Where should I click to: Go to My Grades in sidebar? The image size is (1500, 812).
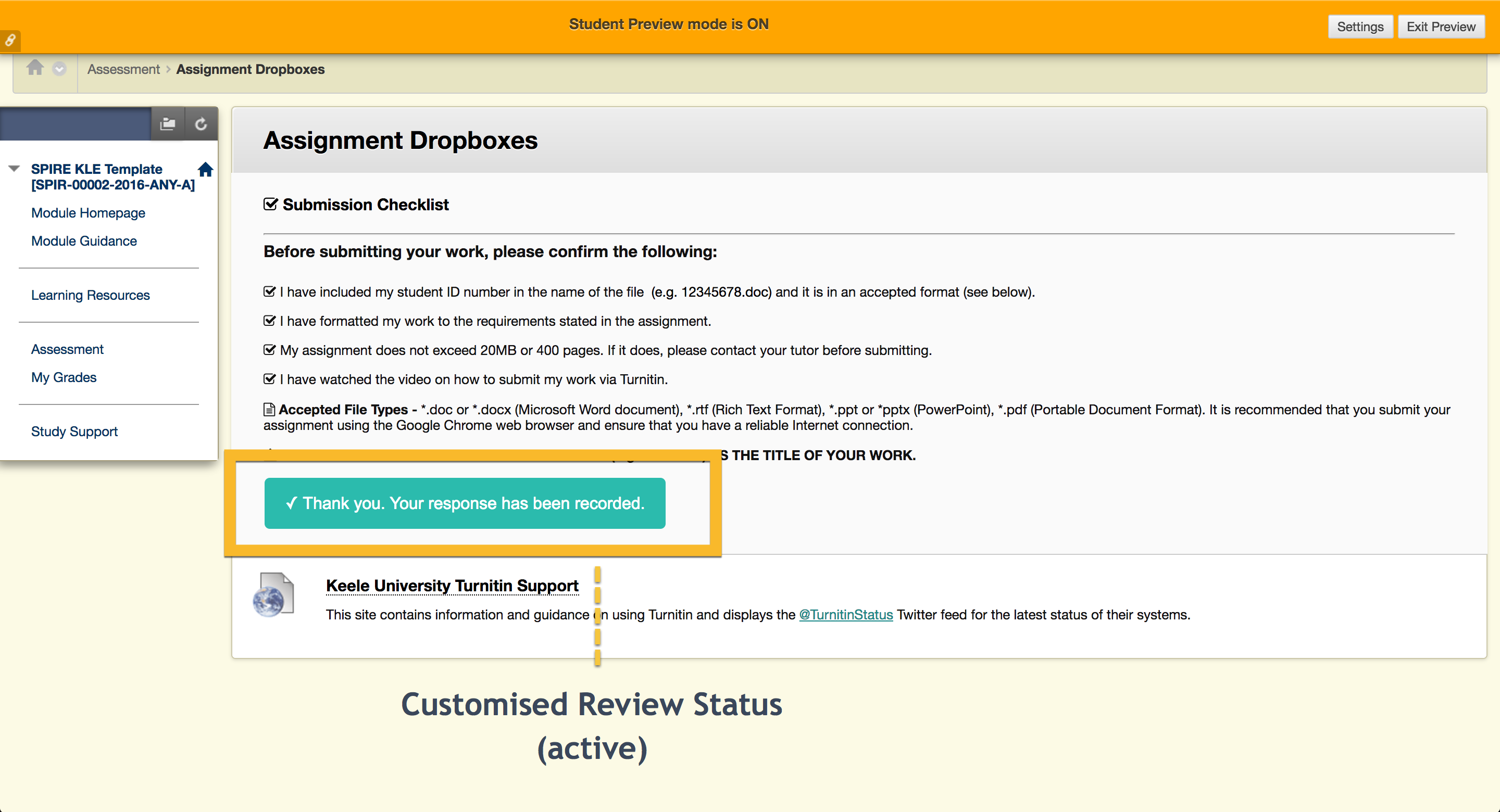[64, 377]
